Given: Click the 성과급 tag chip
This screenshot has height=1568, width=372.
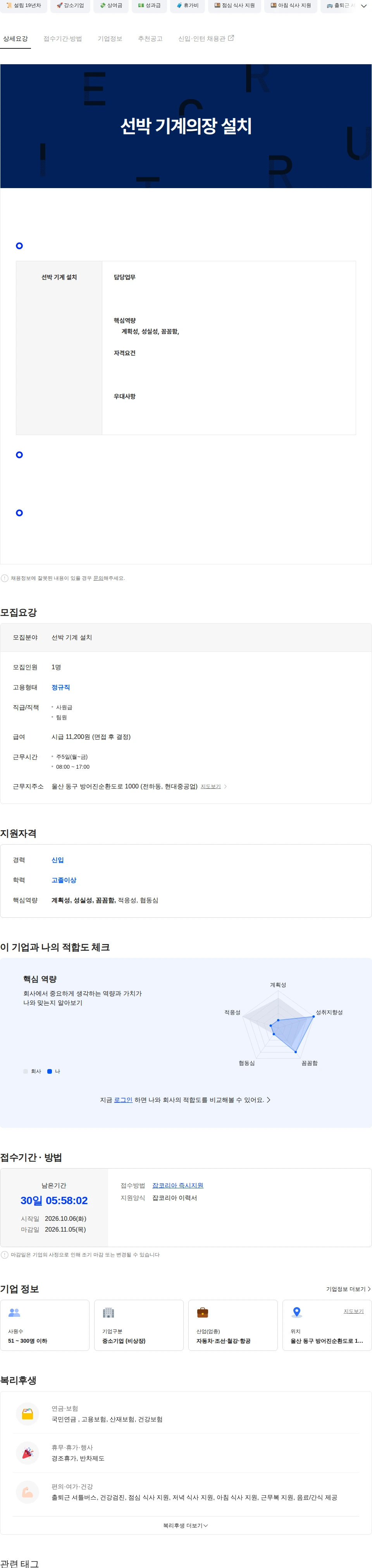Looking at the screenshot, I should 150,5.
